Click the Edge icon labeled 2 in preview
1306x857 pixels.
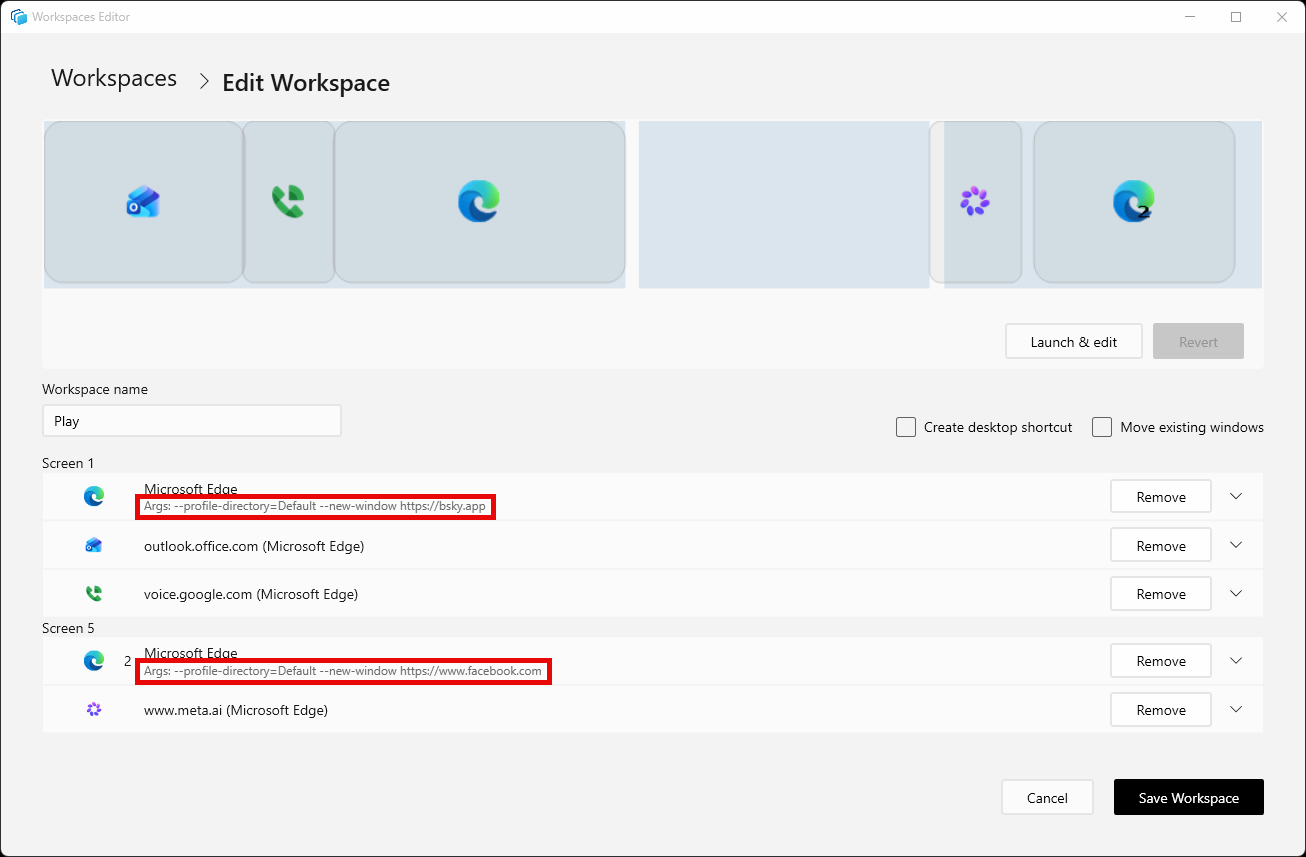pyautogui.click(x=1134, y=201)
